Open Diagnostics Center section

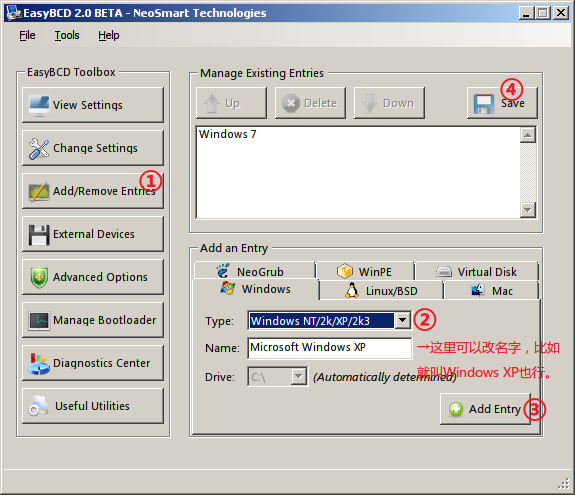[93, 363]
